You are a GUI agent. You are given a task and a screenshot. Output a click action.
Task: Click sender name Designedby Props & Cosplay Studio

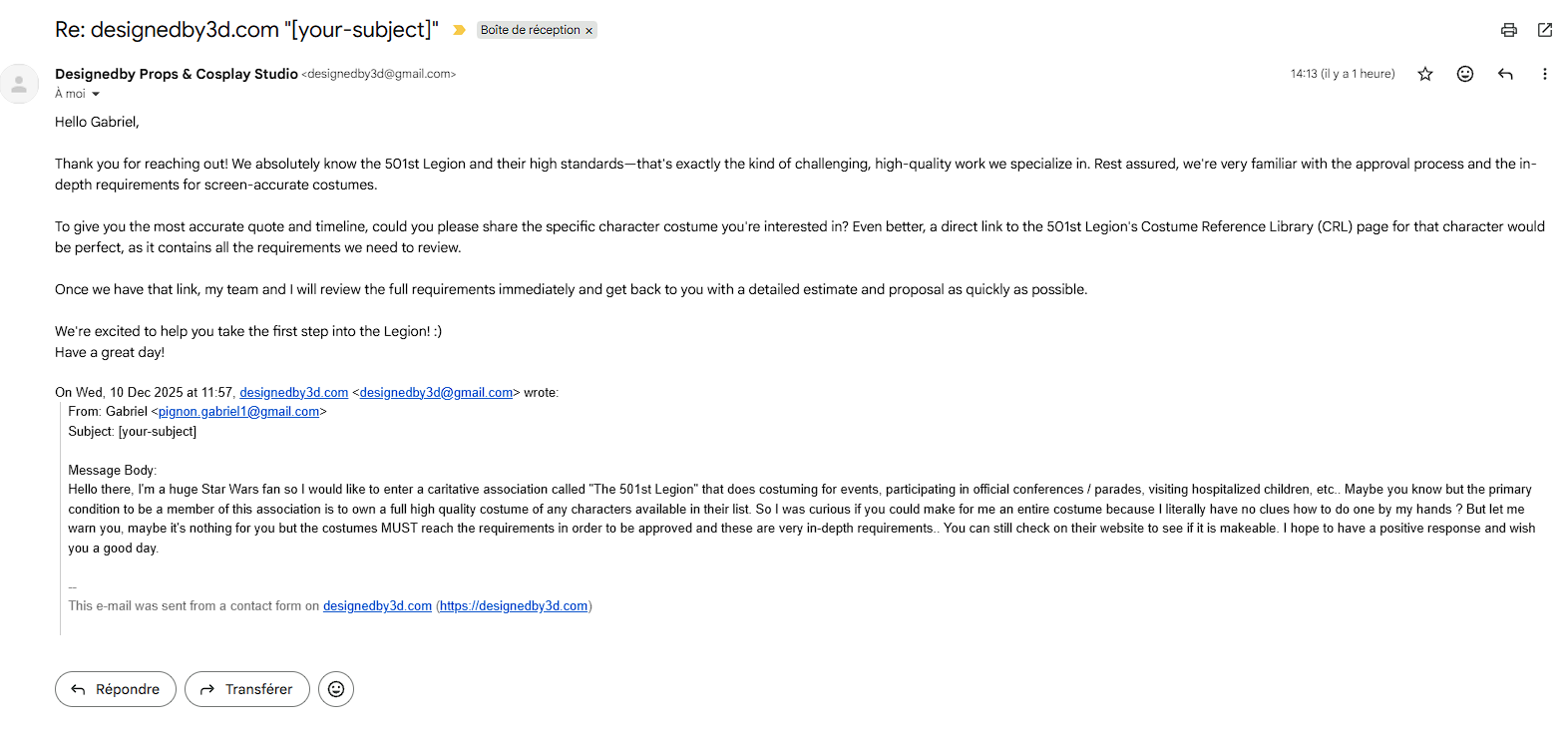pyautogui.click(x=176, y=74)
